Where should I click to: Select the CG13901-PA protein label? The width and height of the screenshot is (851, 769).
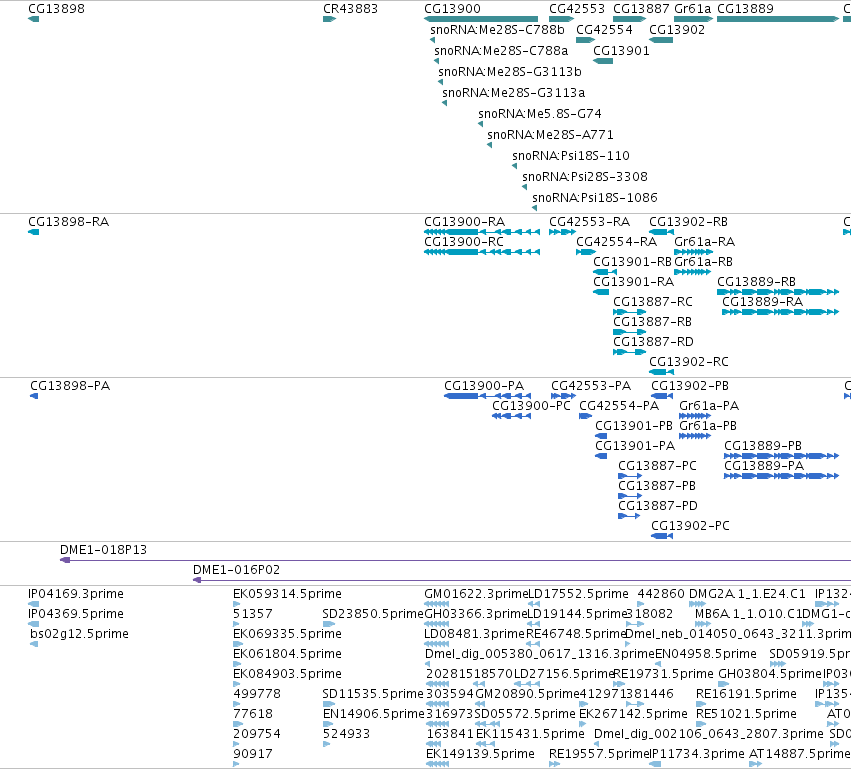(635, 446)
